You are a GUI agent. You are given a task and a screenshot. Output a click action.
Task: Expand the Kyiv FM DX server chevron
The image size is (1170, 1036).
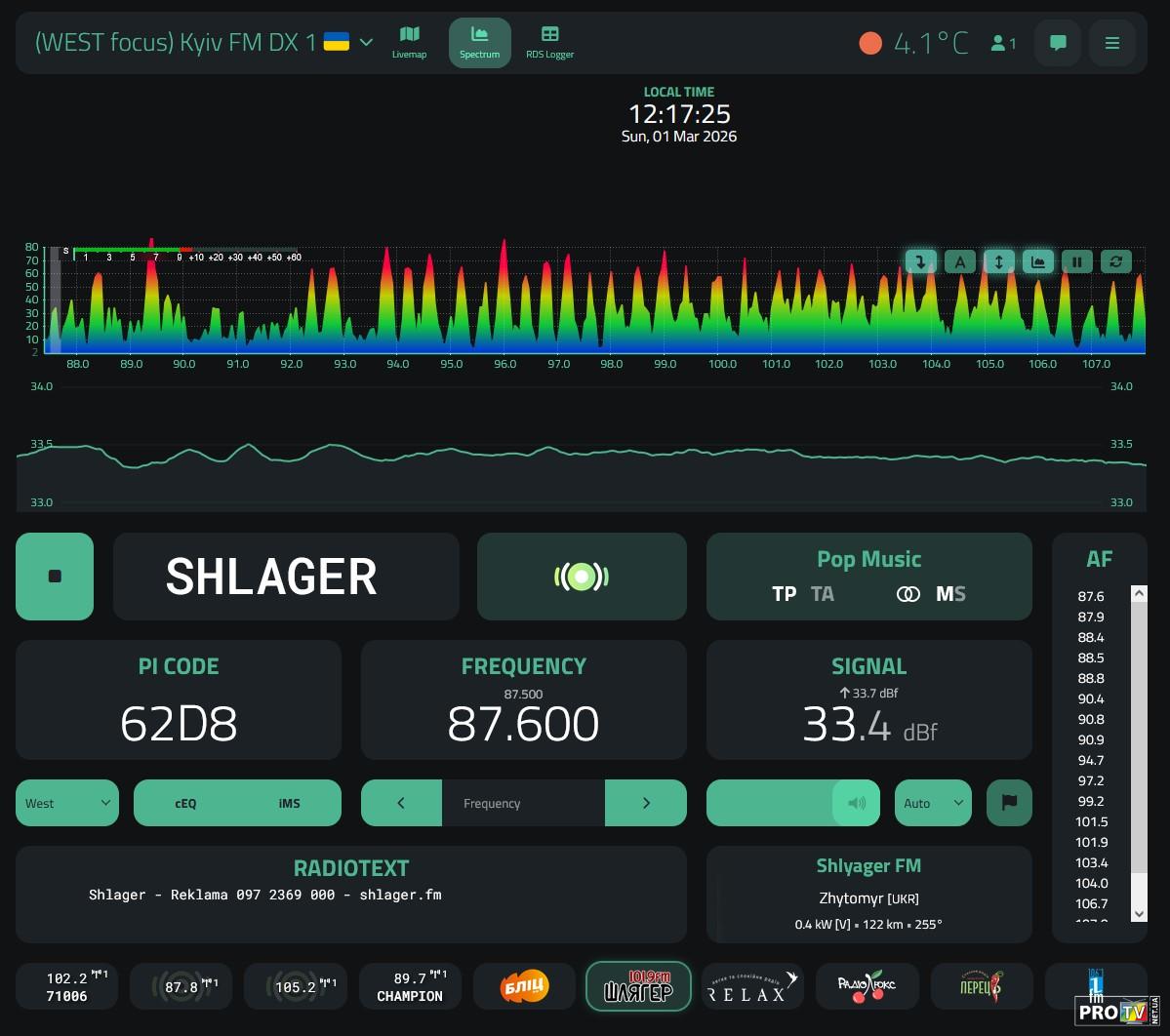367,42
